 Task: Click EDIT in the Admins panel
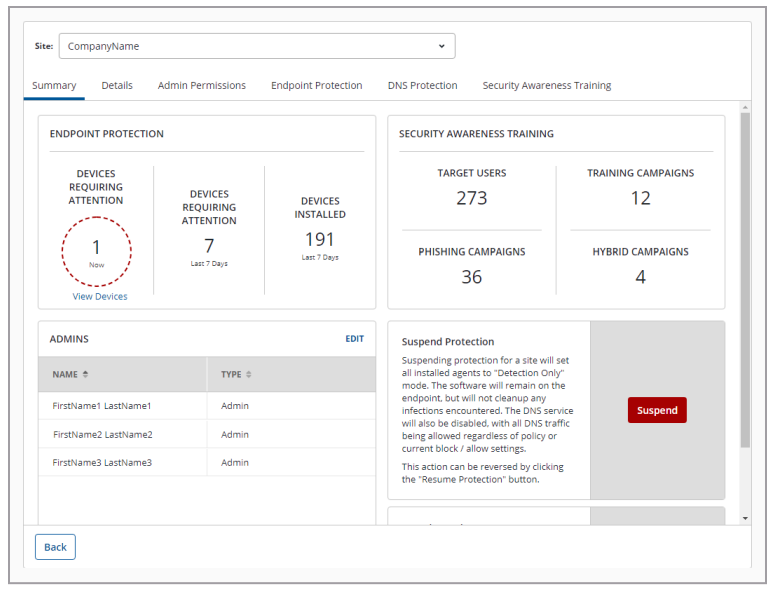[354, 339]
